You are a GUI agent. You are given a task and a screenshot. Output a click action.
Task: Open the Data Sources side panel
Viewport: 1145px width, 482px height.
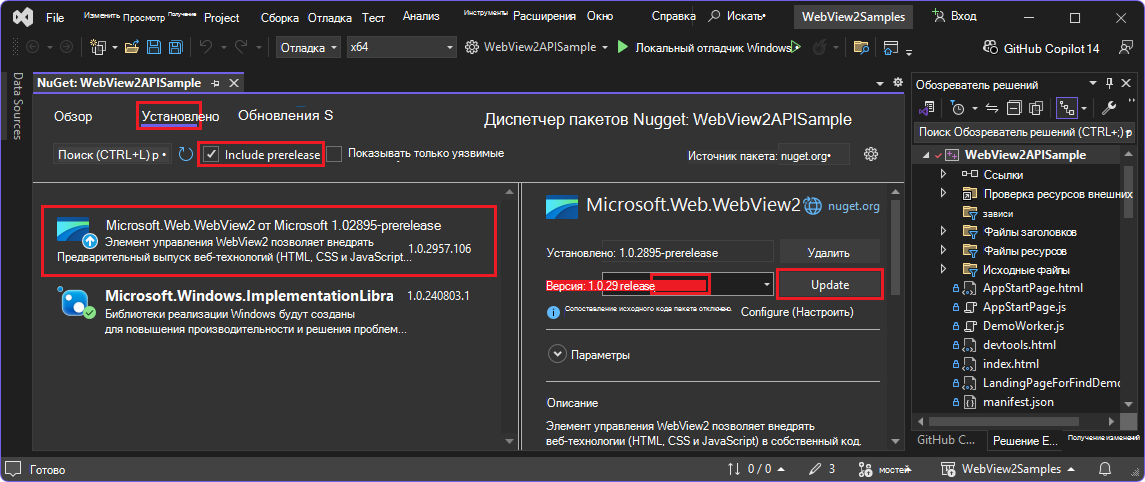pyautogui.click(x=18, y=105)
